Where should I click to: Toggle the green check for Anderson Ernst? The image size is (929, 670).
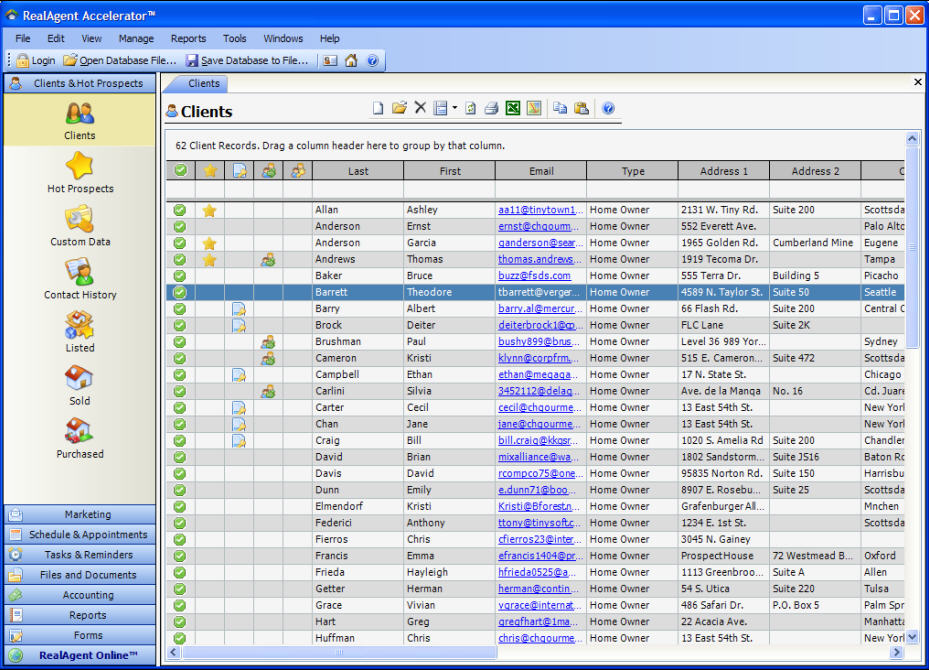[x=180, y=226]
